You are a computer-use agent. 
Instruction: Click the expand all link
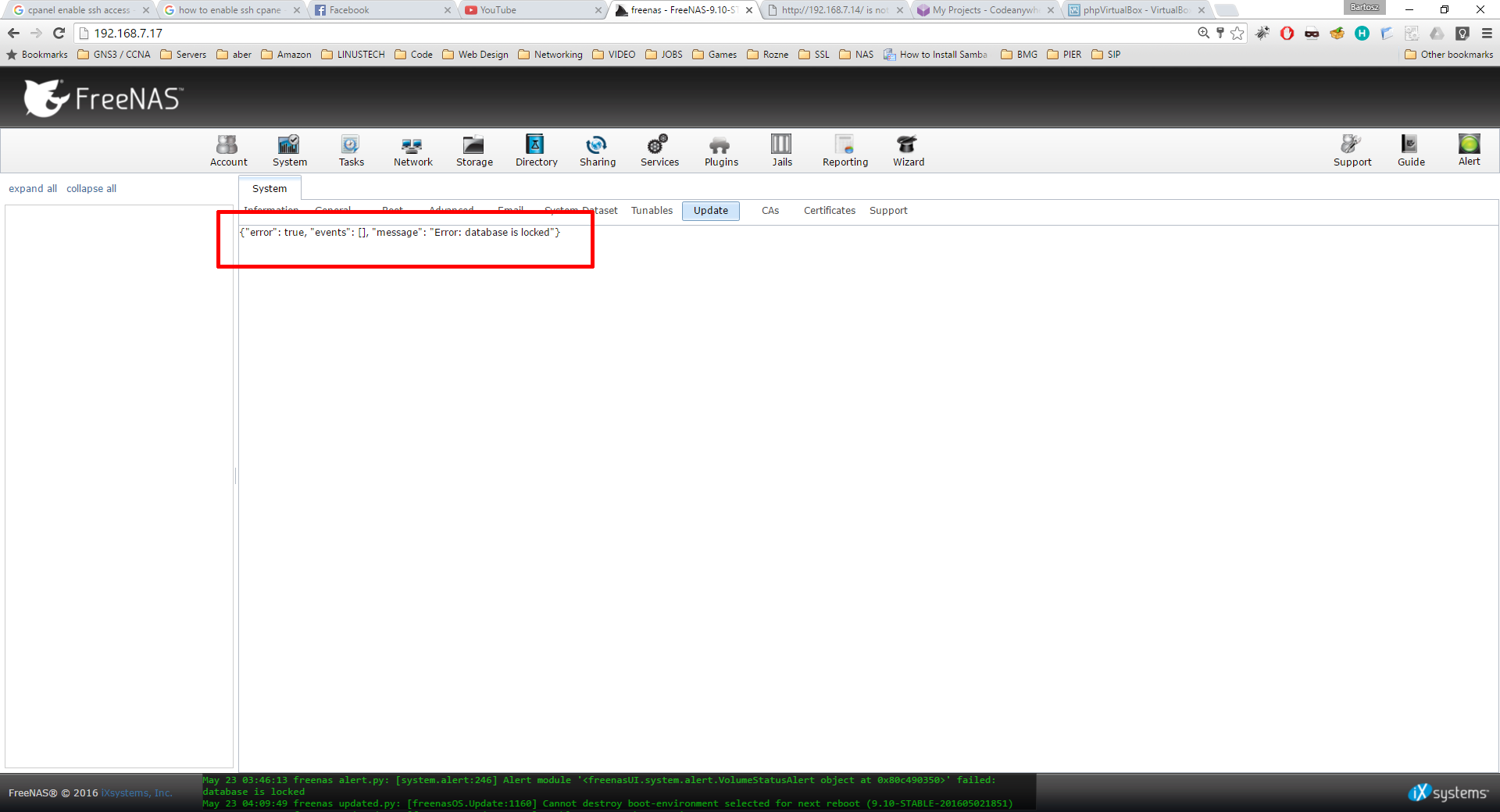tap(33, 189)
